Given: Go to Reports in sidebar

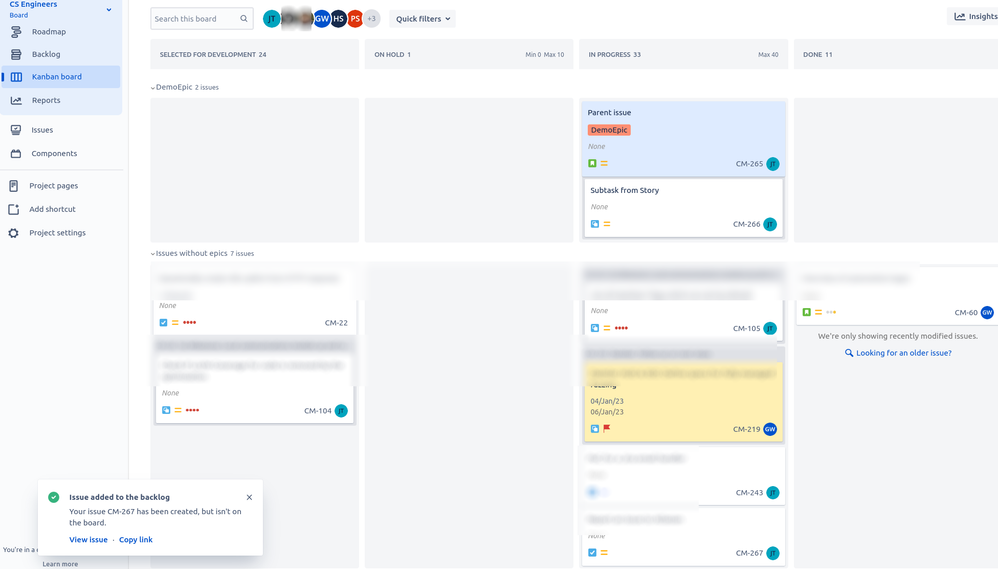Looking at the screenshot, I should (x=46, y=100).
